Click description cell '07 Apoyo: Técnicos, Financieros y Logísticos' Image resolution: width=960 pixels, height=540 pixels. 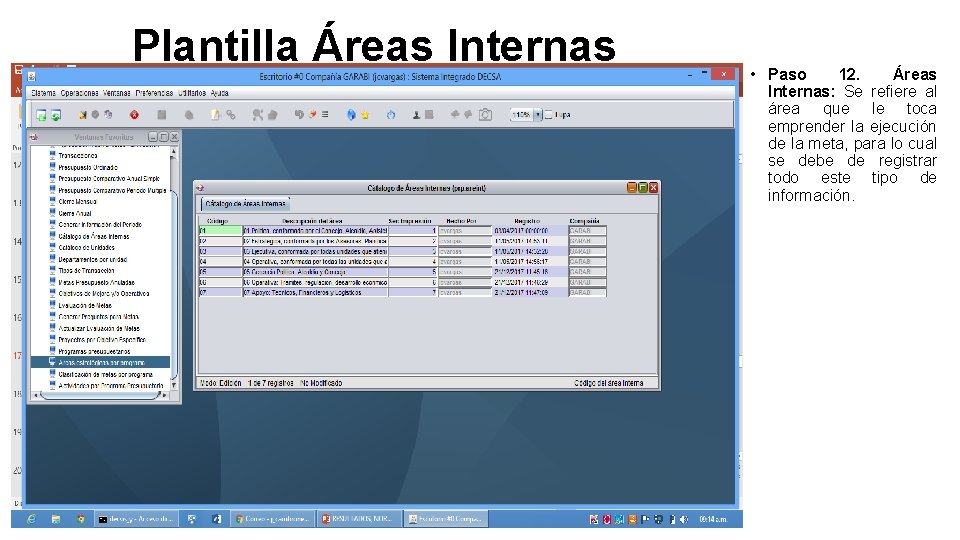[x=315, y=293]
